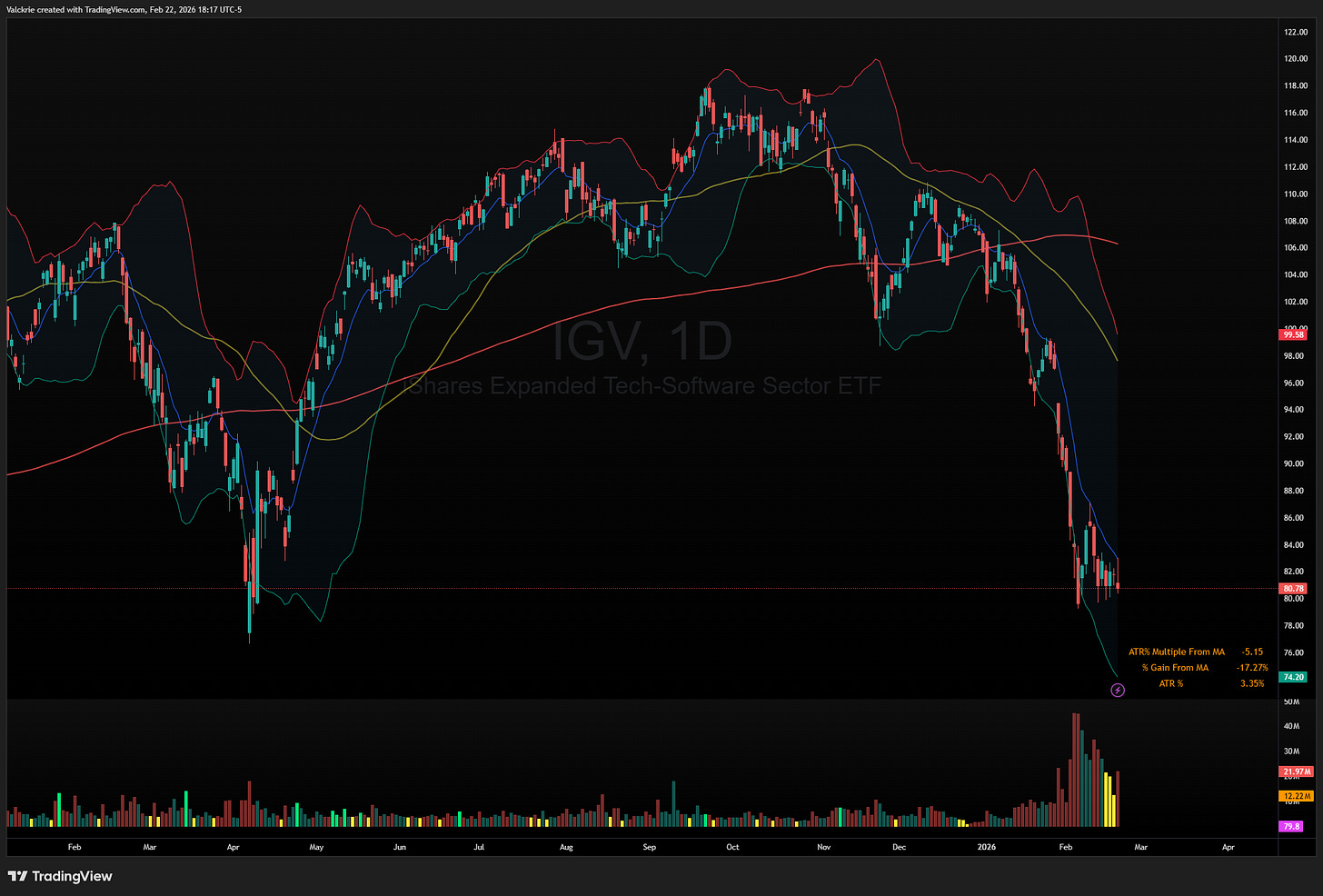
Task: Click the ATR % label
Action: click(1171, 683)
